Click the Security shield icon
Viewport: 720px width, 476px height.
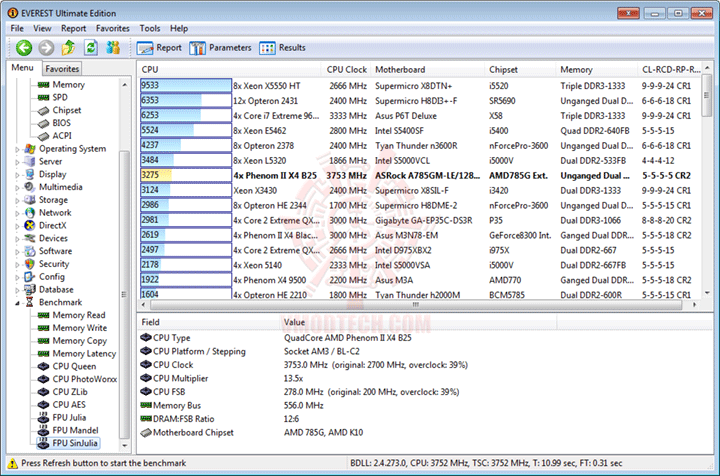pos(30,264)
